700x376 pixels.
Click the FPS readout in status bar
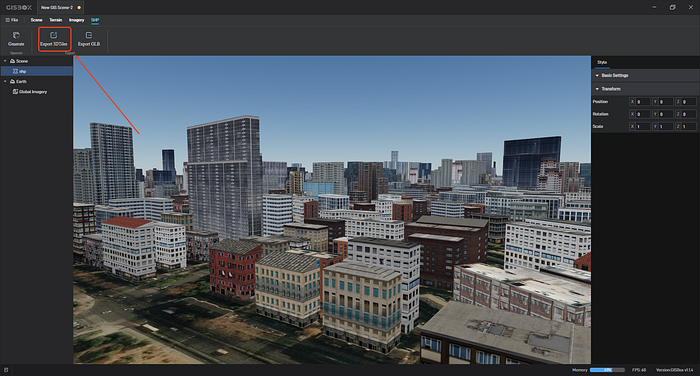point(639,370)
